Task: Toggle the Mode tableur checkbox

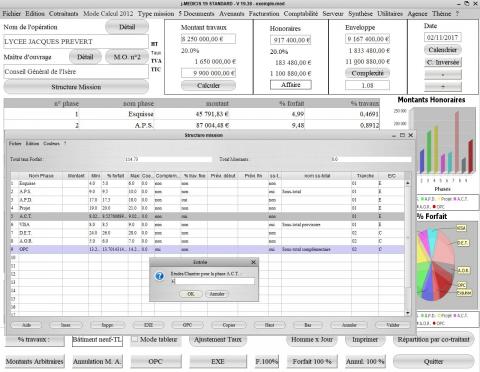Action: pyautogui.click(x=134, y=339)
